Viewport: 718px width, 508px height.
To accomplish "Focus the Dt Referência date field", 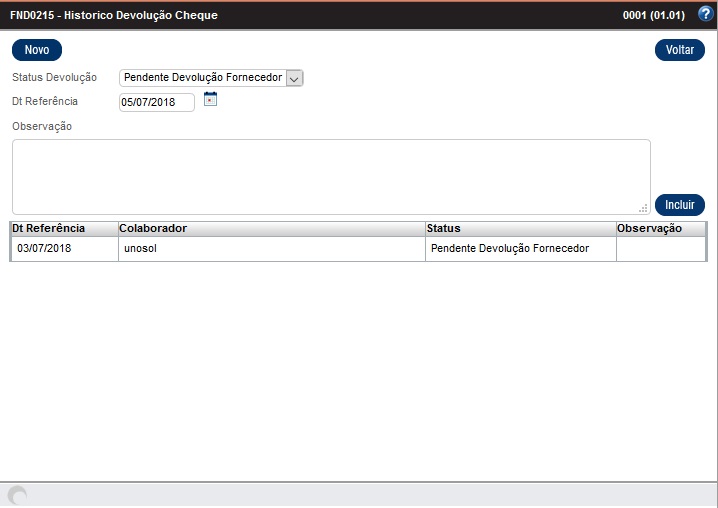I will tap(157, 102).
